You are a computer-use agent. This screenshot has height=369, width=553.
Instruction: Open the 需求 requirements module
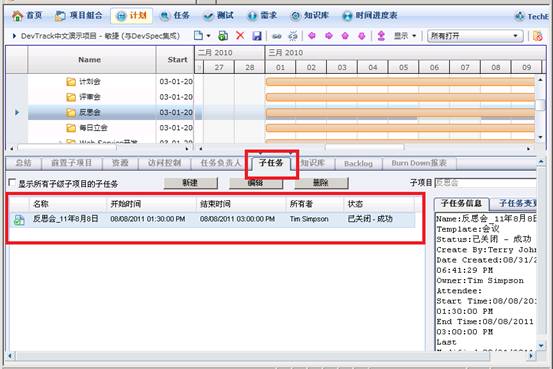click(x=262, y=16)
